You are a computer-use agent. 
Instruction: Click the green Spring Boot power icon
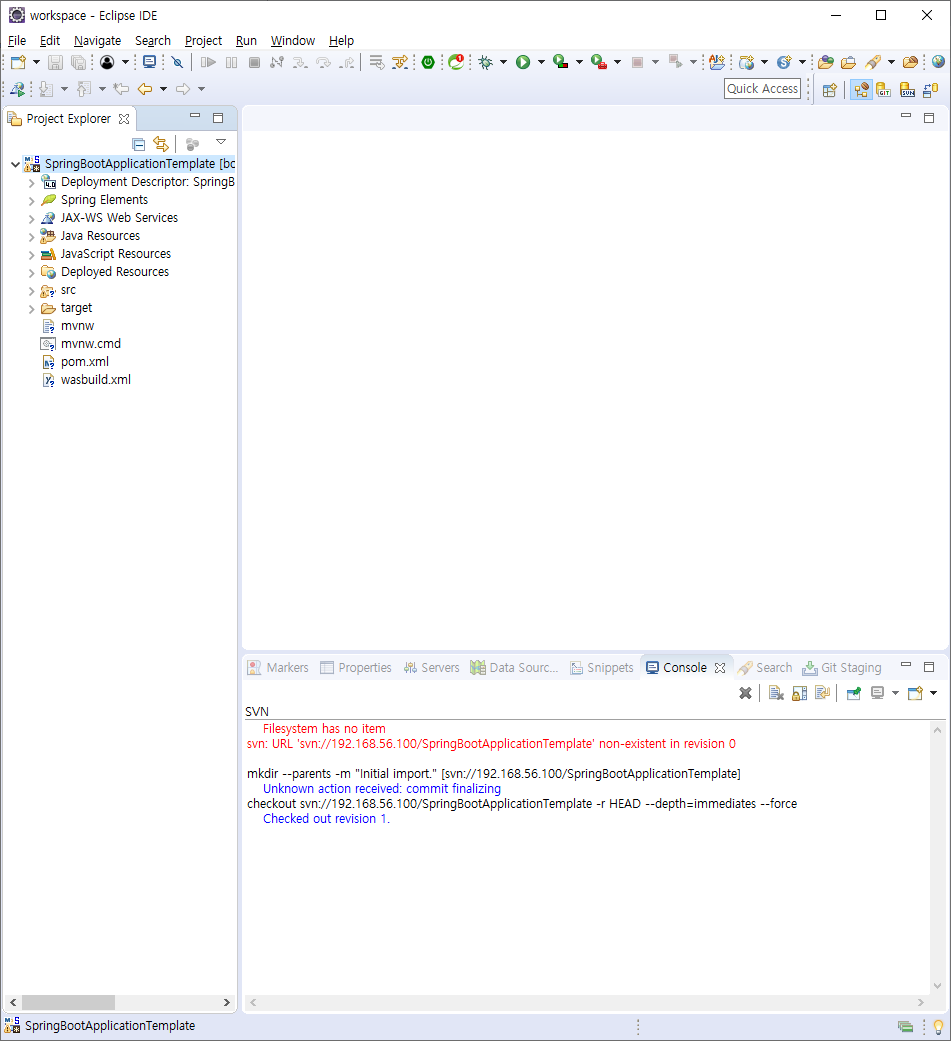(428, 62)
